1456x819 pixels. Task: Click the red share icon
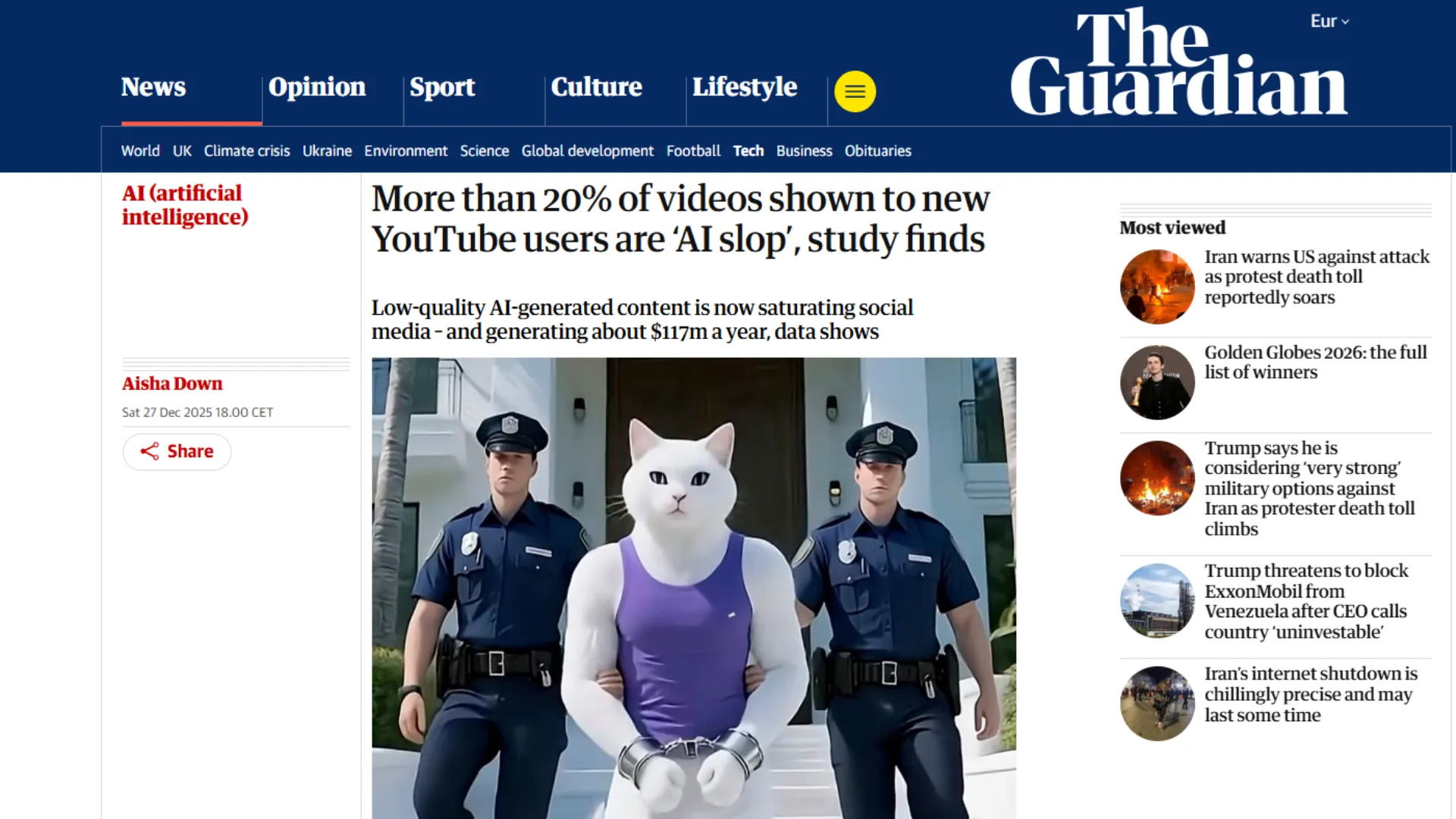[149, 451]
